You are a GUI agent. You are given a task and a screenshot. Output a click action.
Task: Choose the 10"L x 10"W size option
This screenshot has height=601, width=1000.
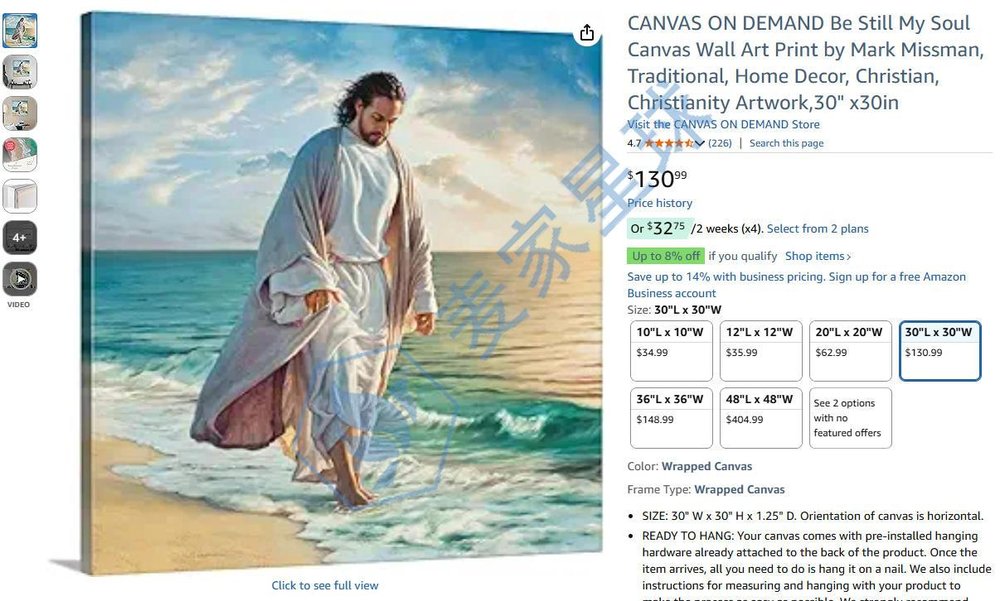(671, 351)
